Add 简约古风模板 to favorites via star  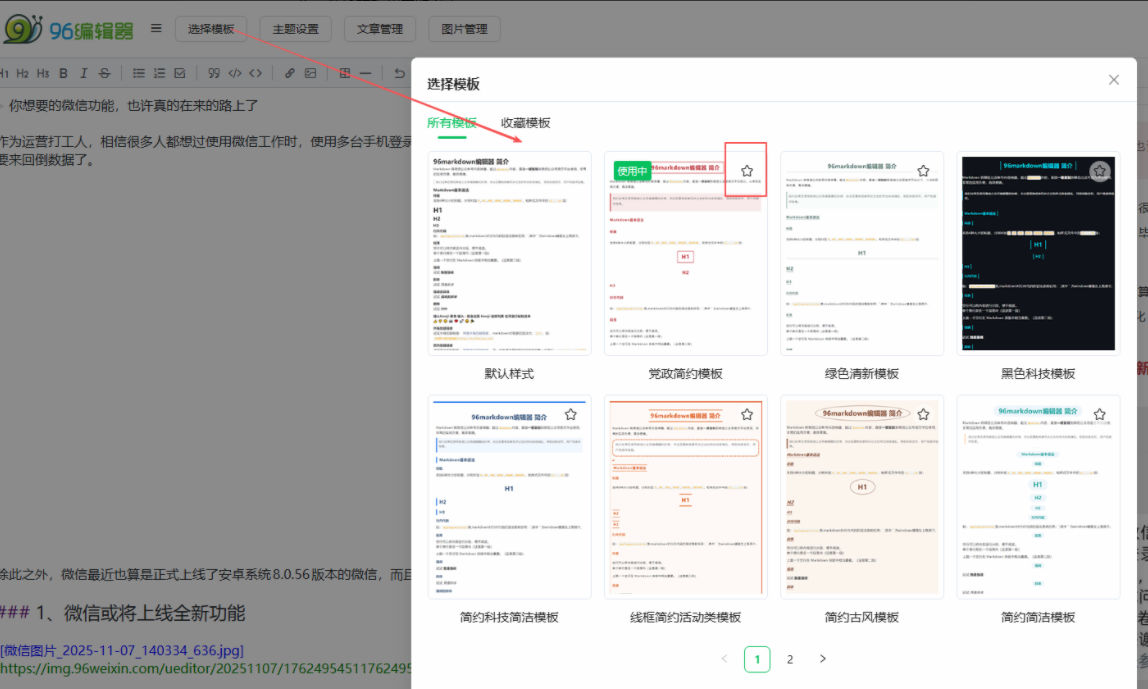coord(923,414)
